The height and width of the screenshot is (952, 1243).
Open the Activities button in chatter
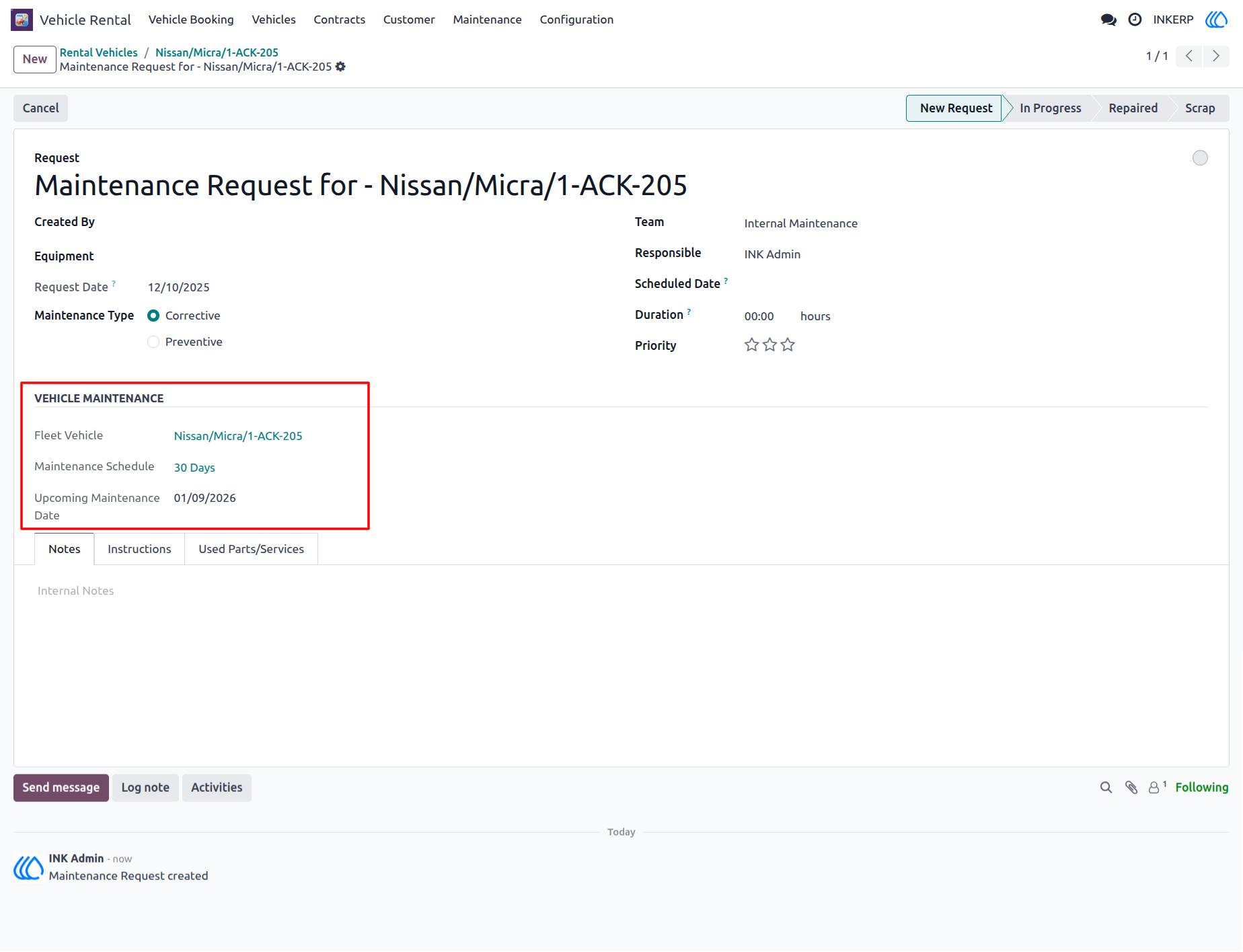point(217,788)
